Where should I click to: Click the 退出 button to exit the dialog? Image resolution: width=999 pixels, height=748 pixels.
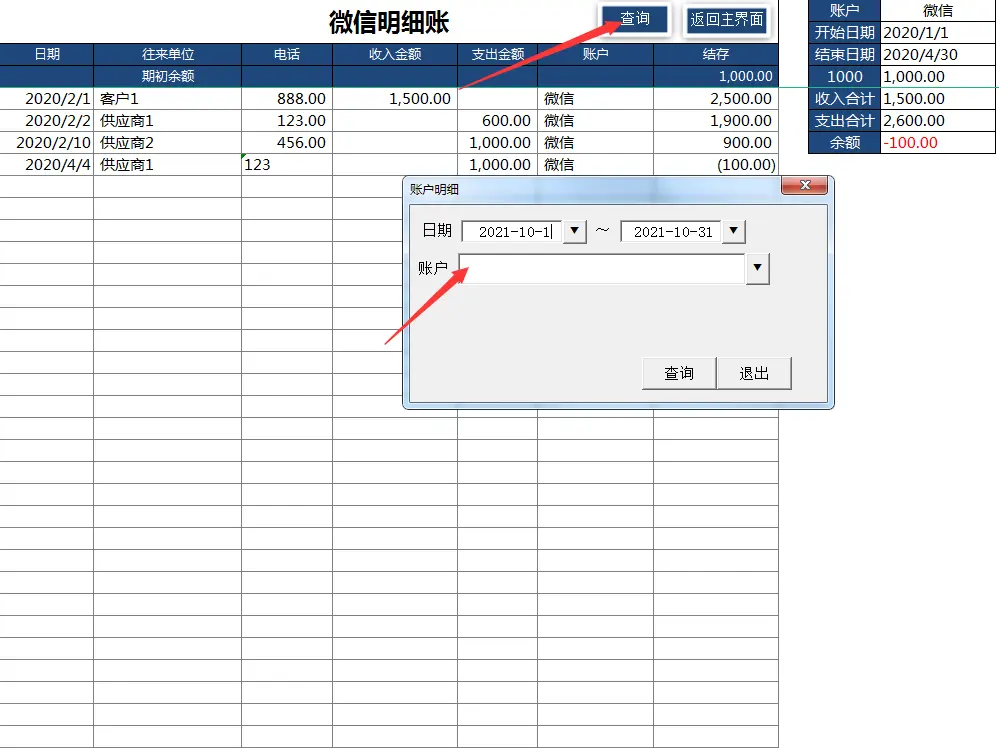click(755, 372)
